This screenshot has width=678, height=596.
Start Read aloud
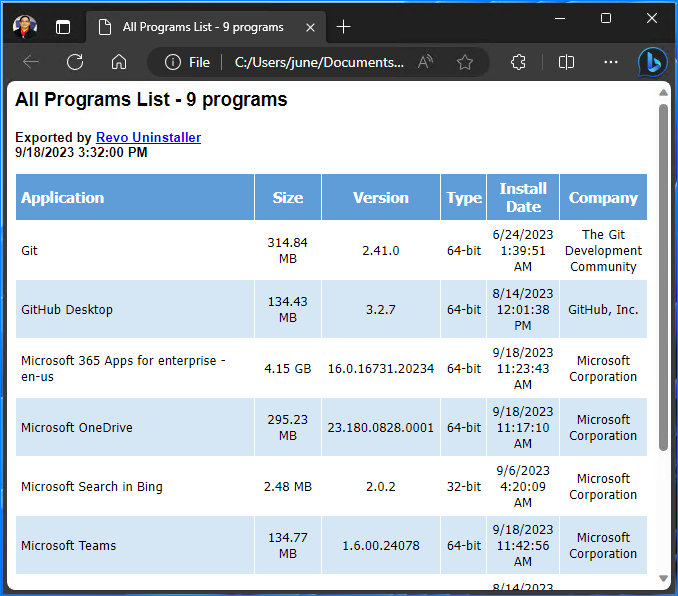click(425, 62)
